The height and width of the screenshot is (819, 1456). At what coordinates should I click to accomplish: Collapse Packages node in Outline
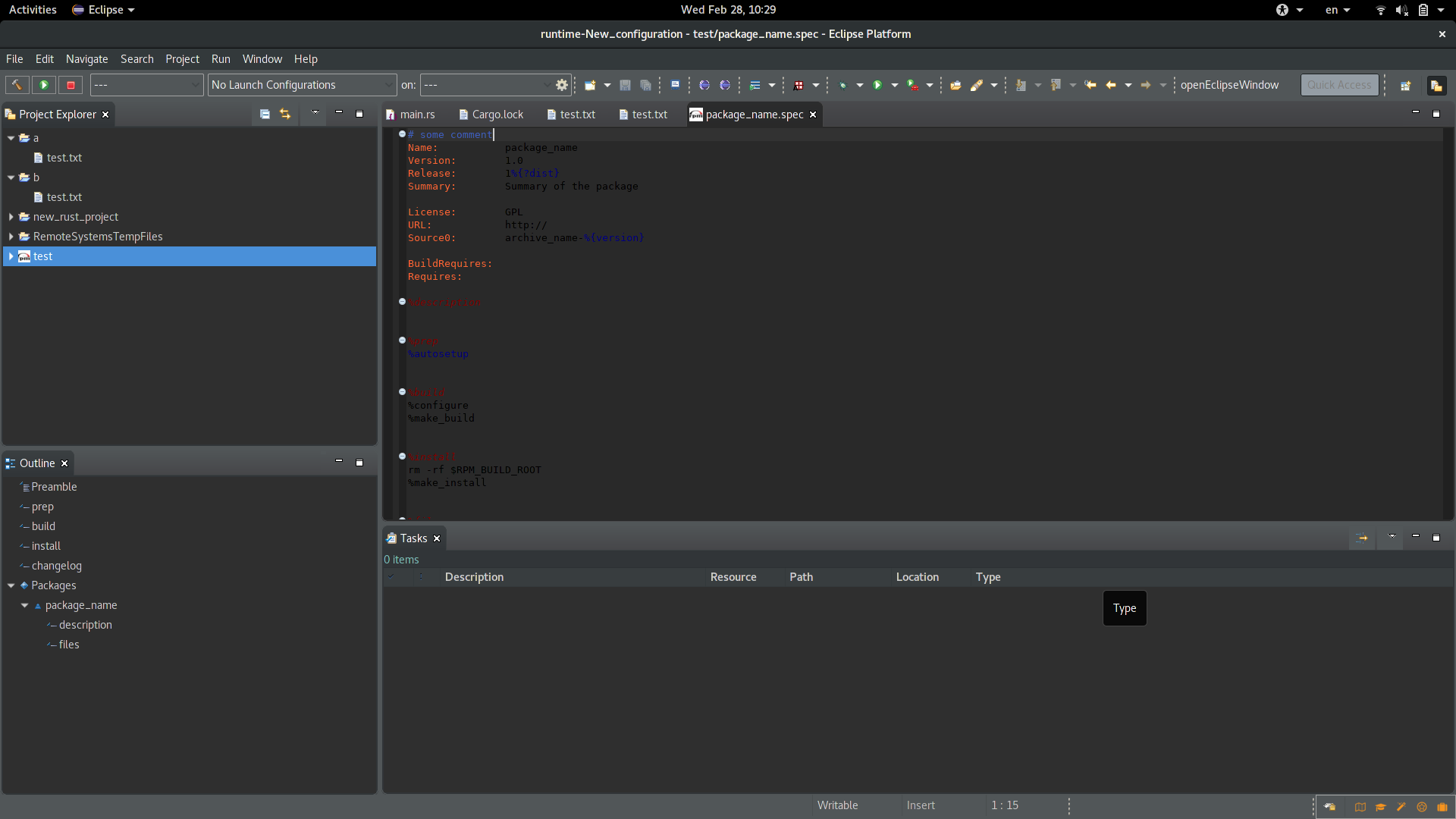click(x=11, y=585)
